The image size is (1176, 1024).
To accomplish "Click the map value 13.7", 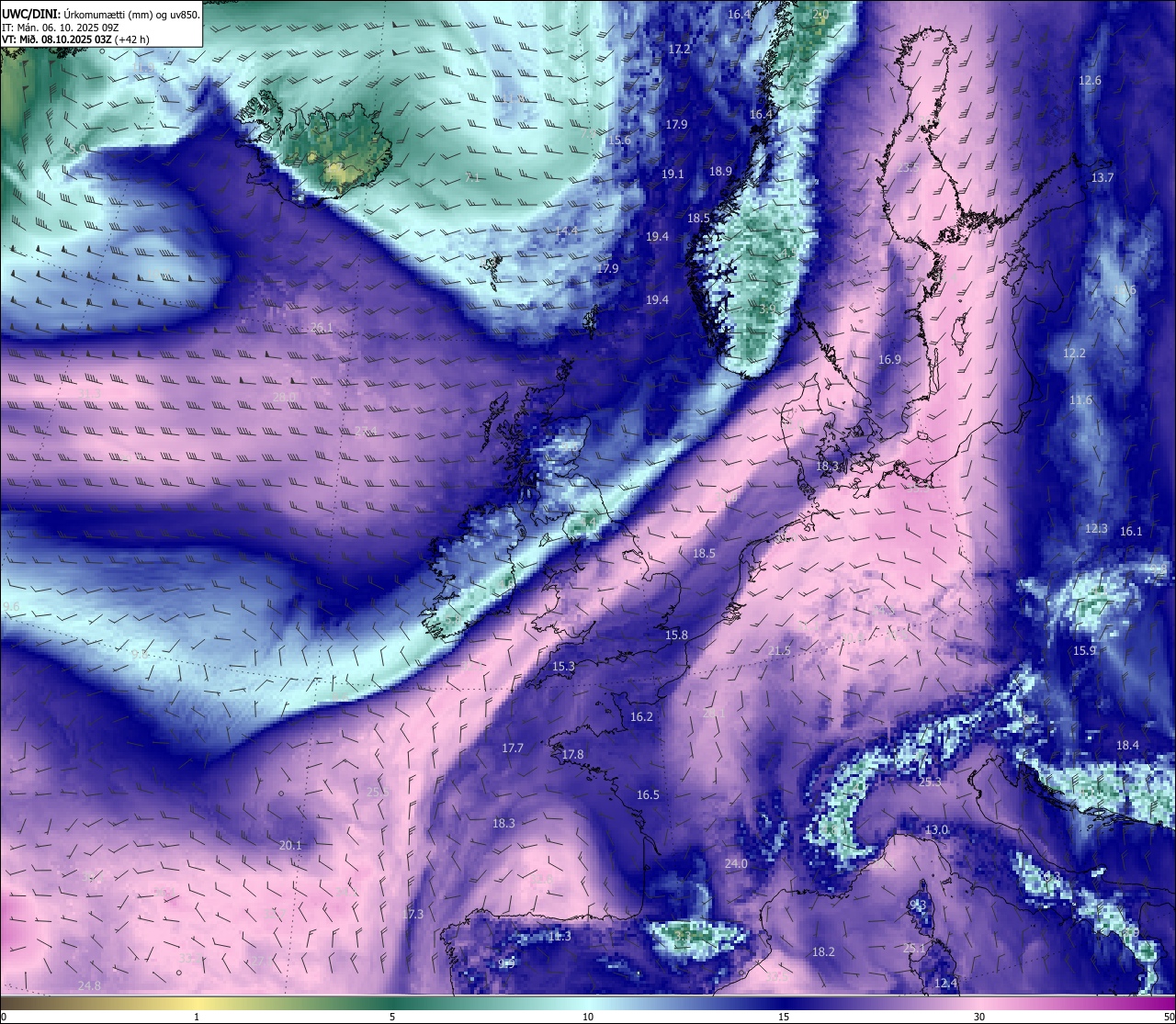I will click(x=1102, y=177).
